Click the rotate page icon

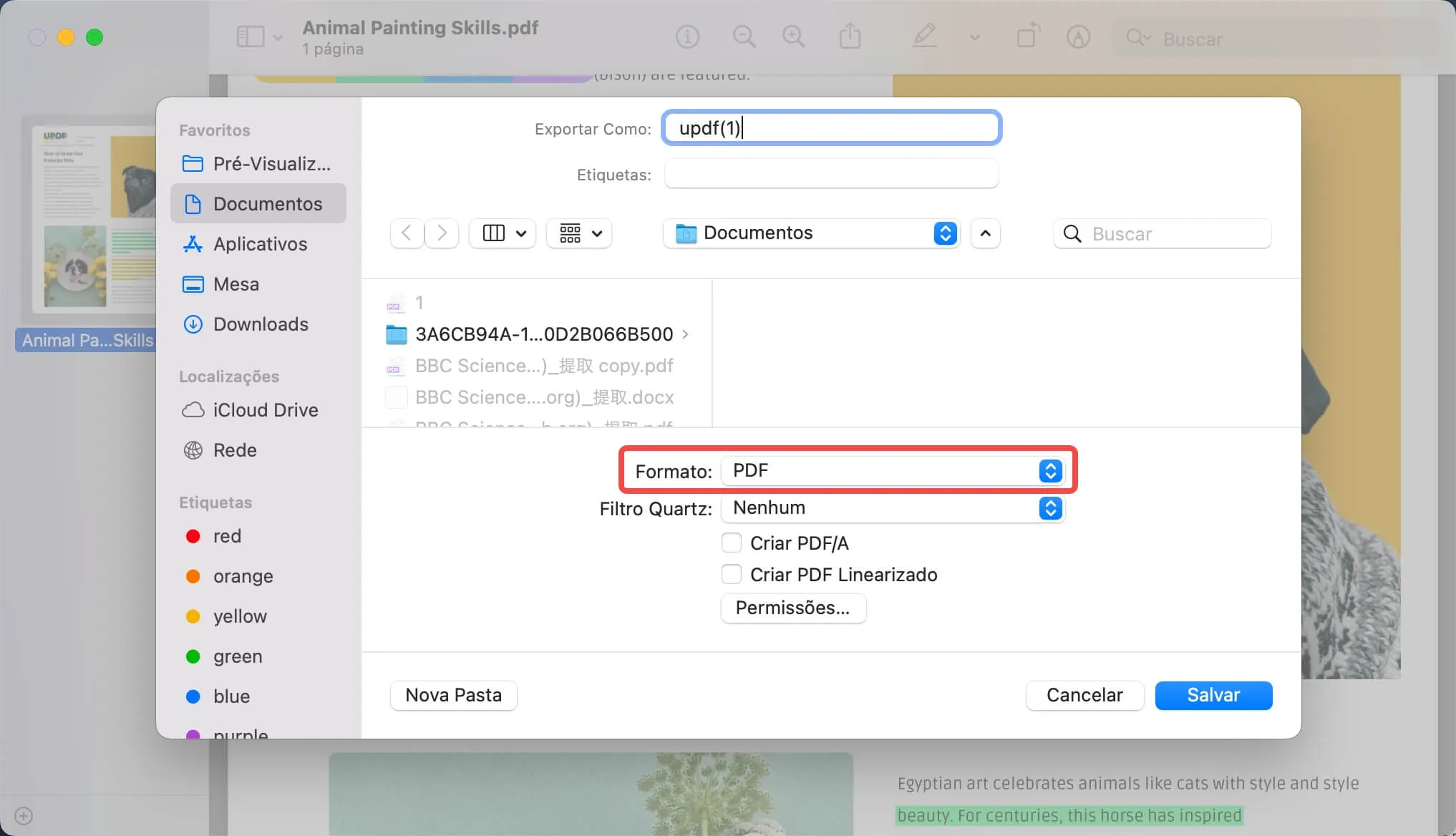[1028, 36]
